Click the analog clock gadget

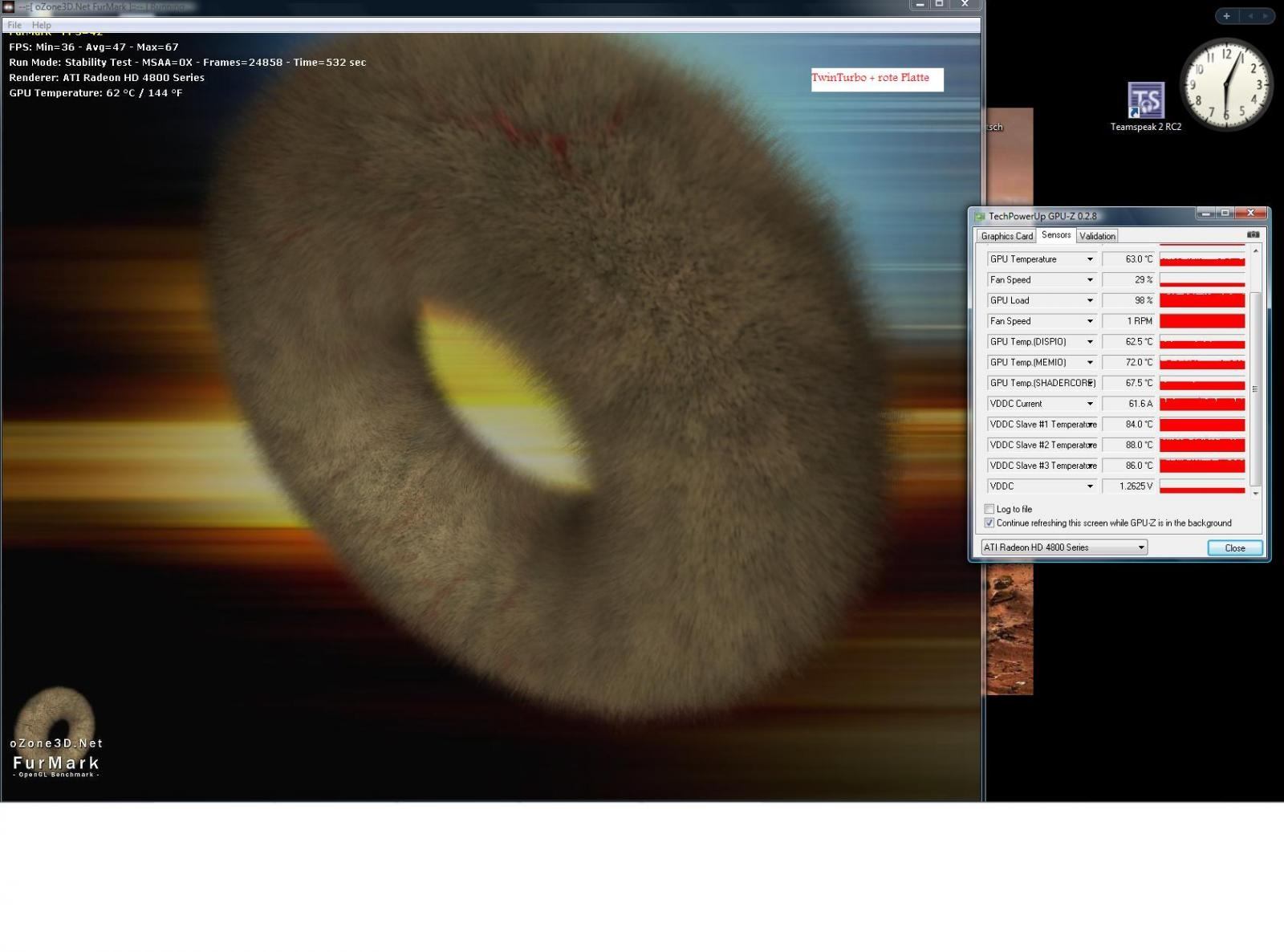point(1226,84)
